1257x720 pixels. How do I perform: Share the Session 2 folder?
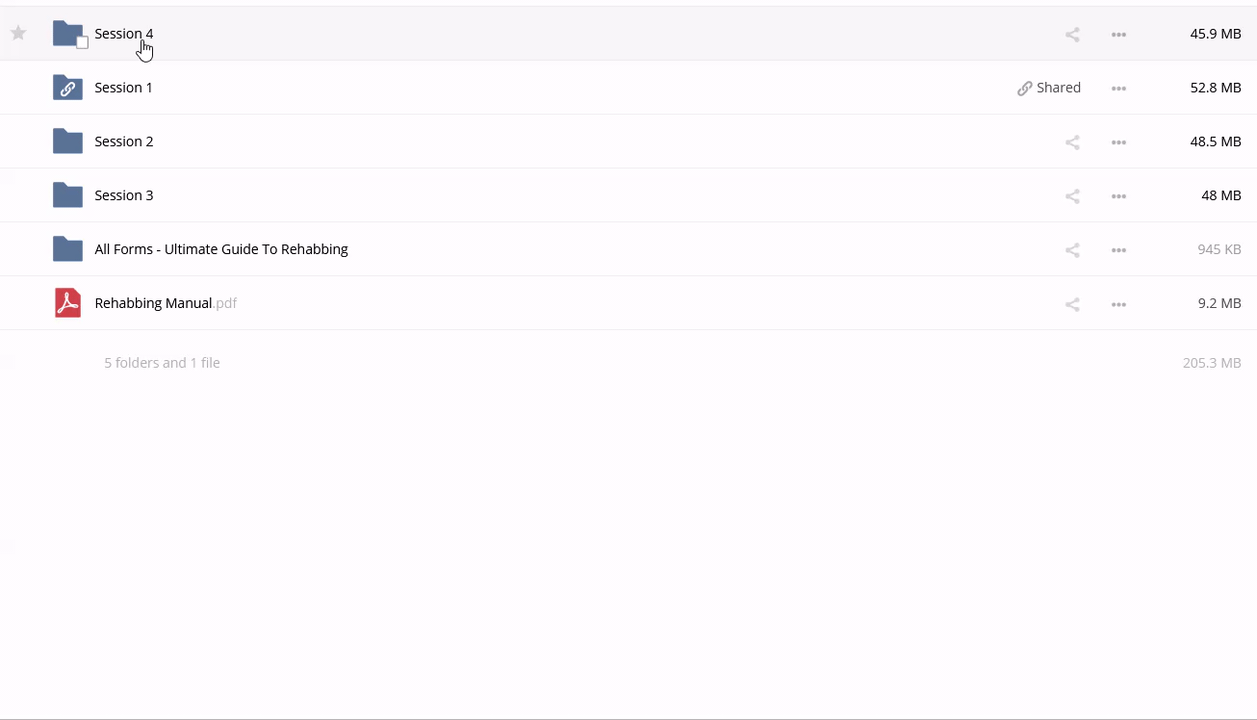click(1072, 143)
